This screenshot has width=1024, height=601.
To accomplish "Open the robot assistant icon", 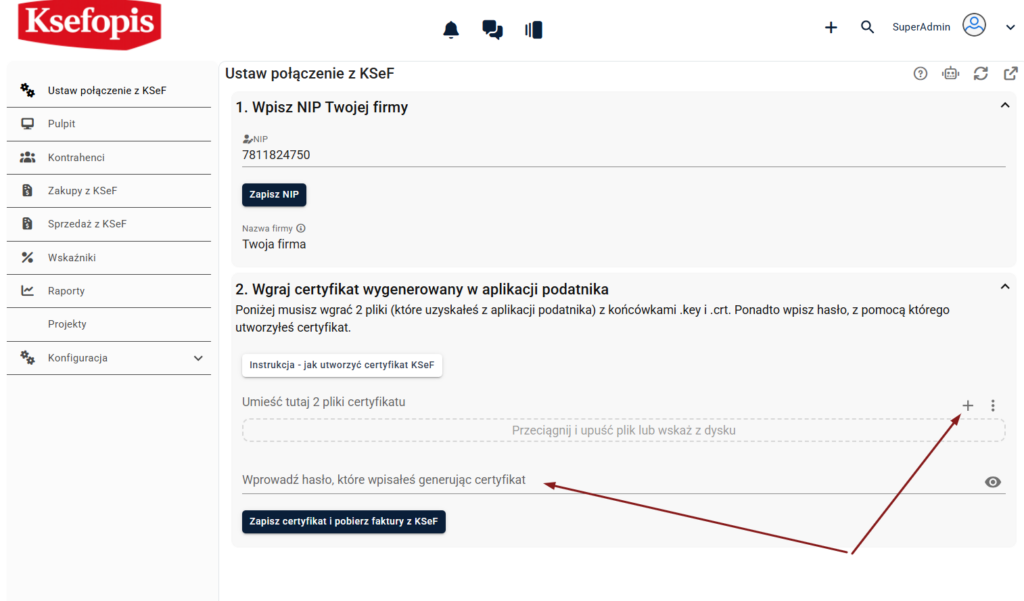I will pyautogui.click(x=950, y=73).
